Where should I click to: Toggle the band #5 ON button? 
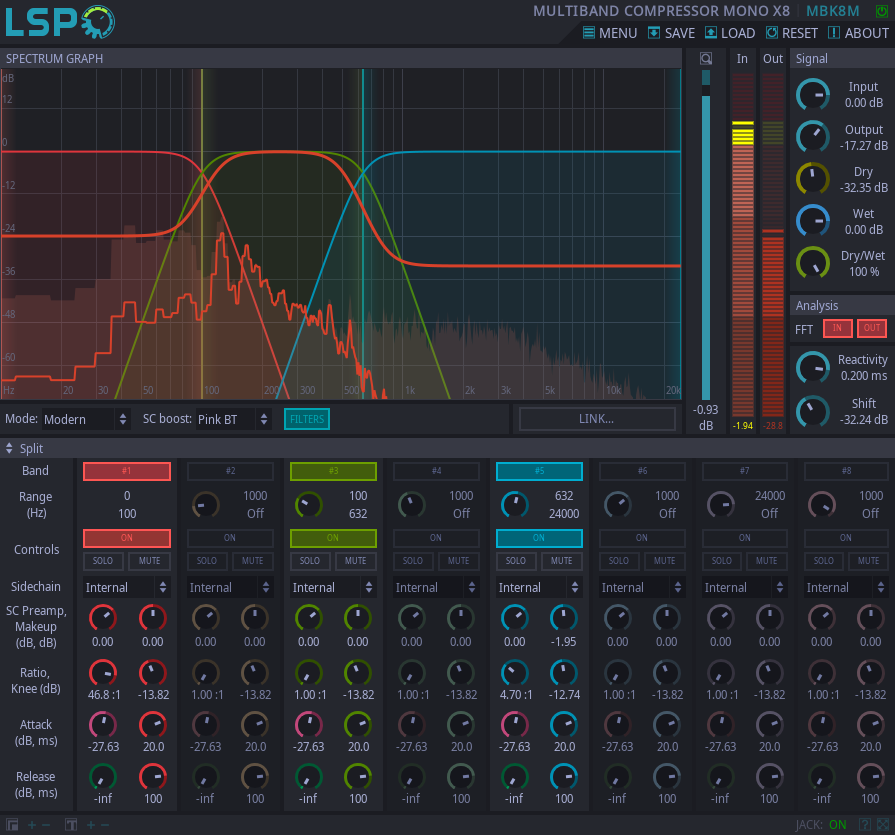pyautogui.click(x=539, y=538)
